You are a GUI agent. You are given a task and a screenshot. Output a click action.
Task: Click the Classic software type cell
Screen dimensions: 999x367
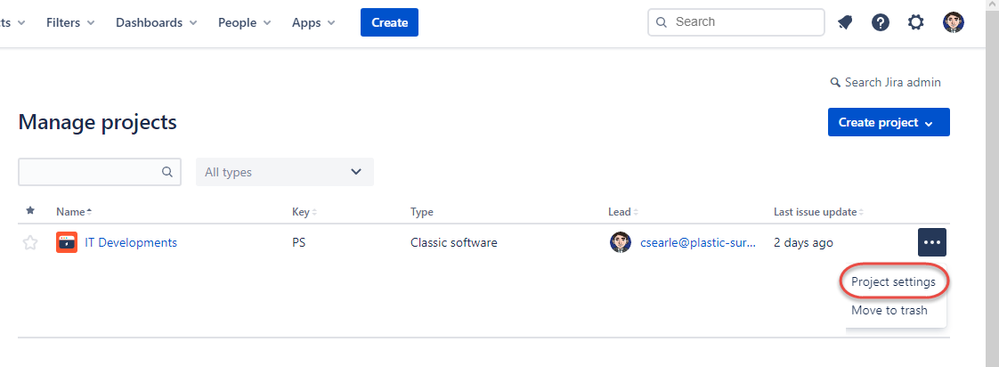454,243
